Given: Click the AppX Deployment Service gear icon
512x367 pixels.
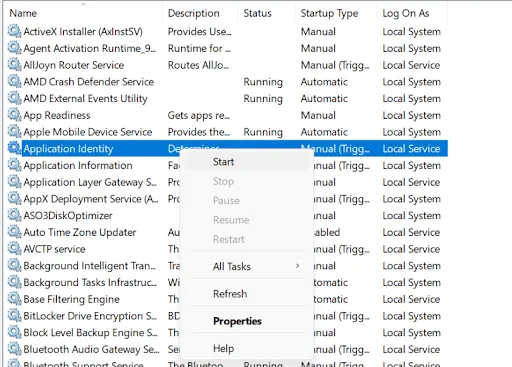Looking at the screenshot, I should coord(14,198).
